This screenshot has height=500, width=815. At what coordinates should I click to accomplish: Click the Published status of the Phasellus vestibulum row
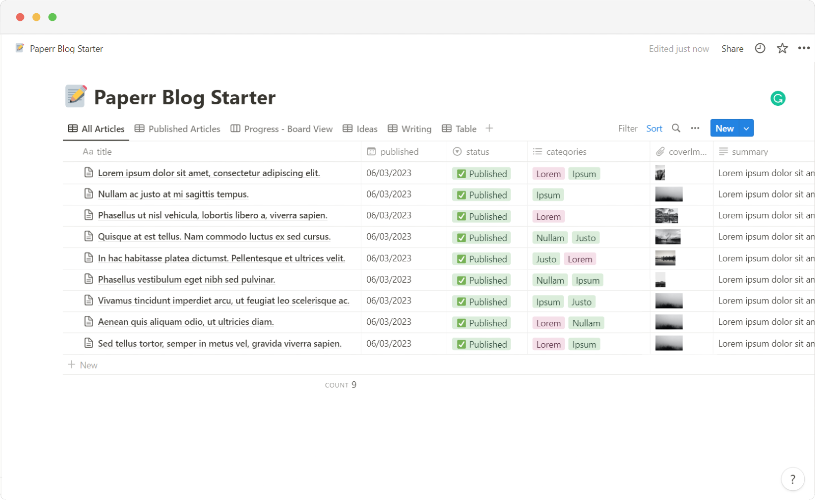pyautogui.click(x=481, y=280)
